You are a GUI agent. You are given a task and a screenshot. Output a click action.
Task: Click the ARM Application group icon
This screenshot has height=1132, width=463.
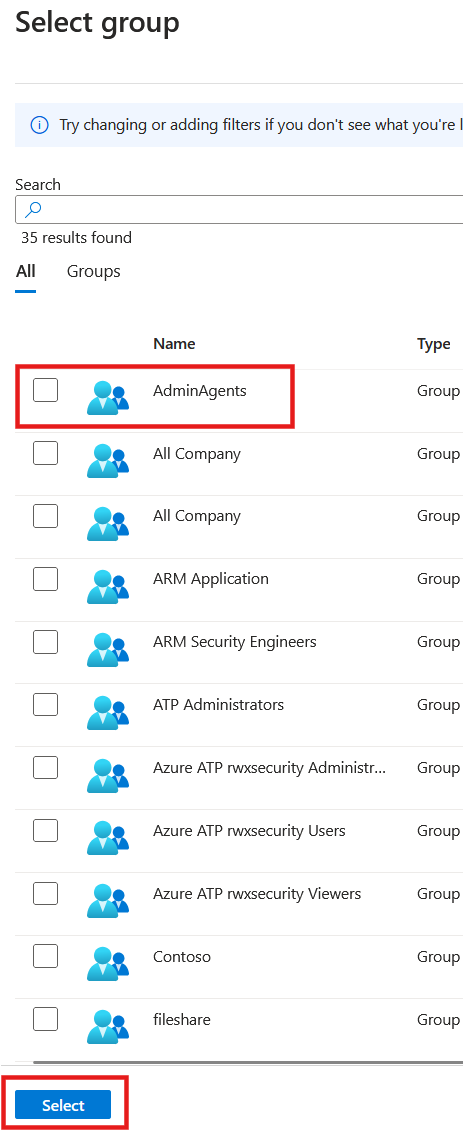click(x=108, y=585)
